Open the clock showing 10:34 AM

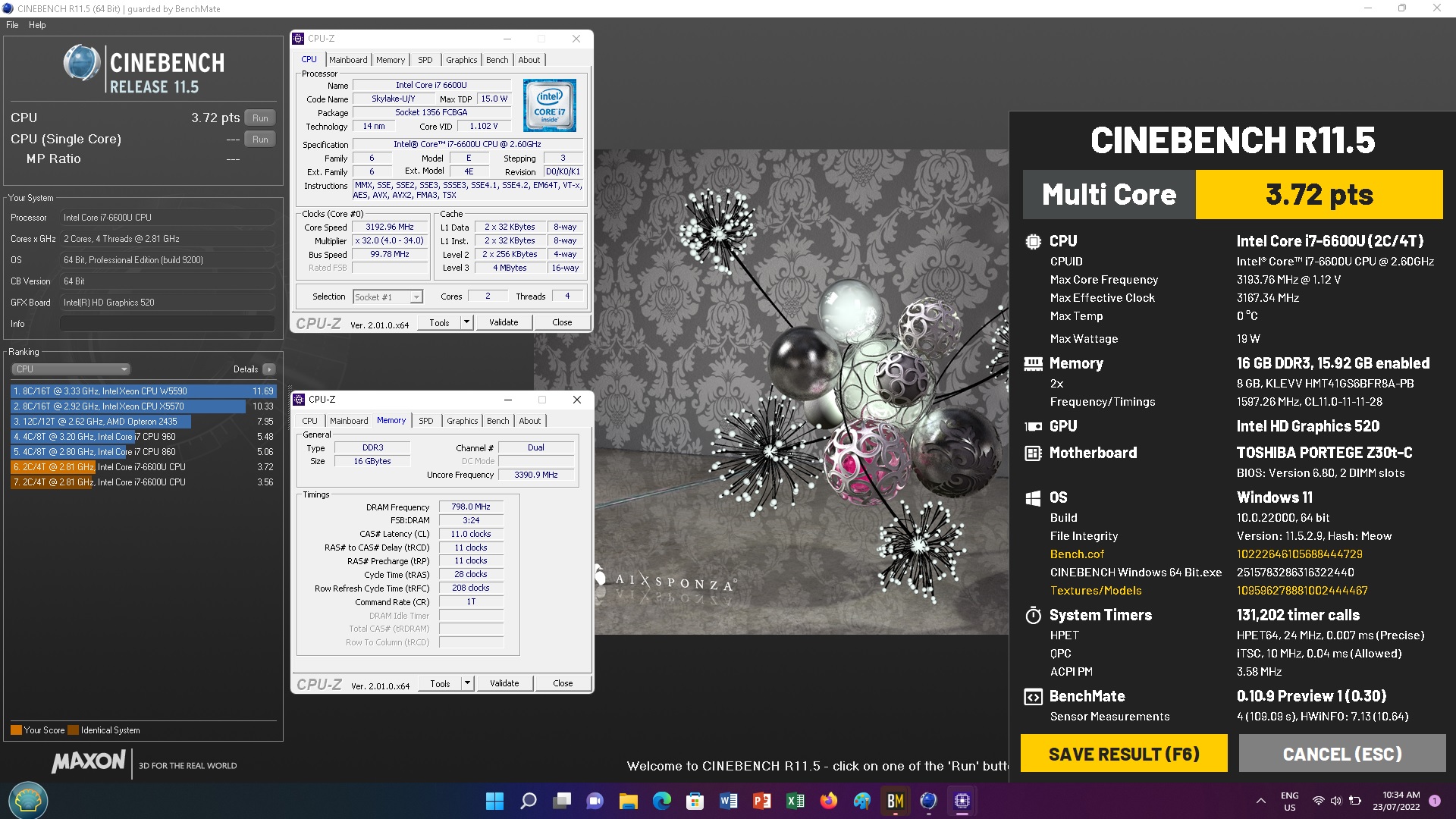tap(1396, 801)
